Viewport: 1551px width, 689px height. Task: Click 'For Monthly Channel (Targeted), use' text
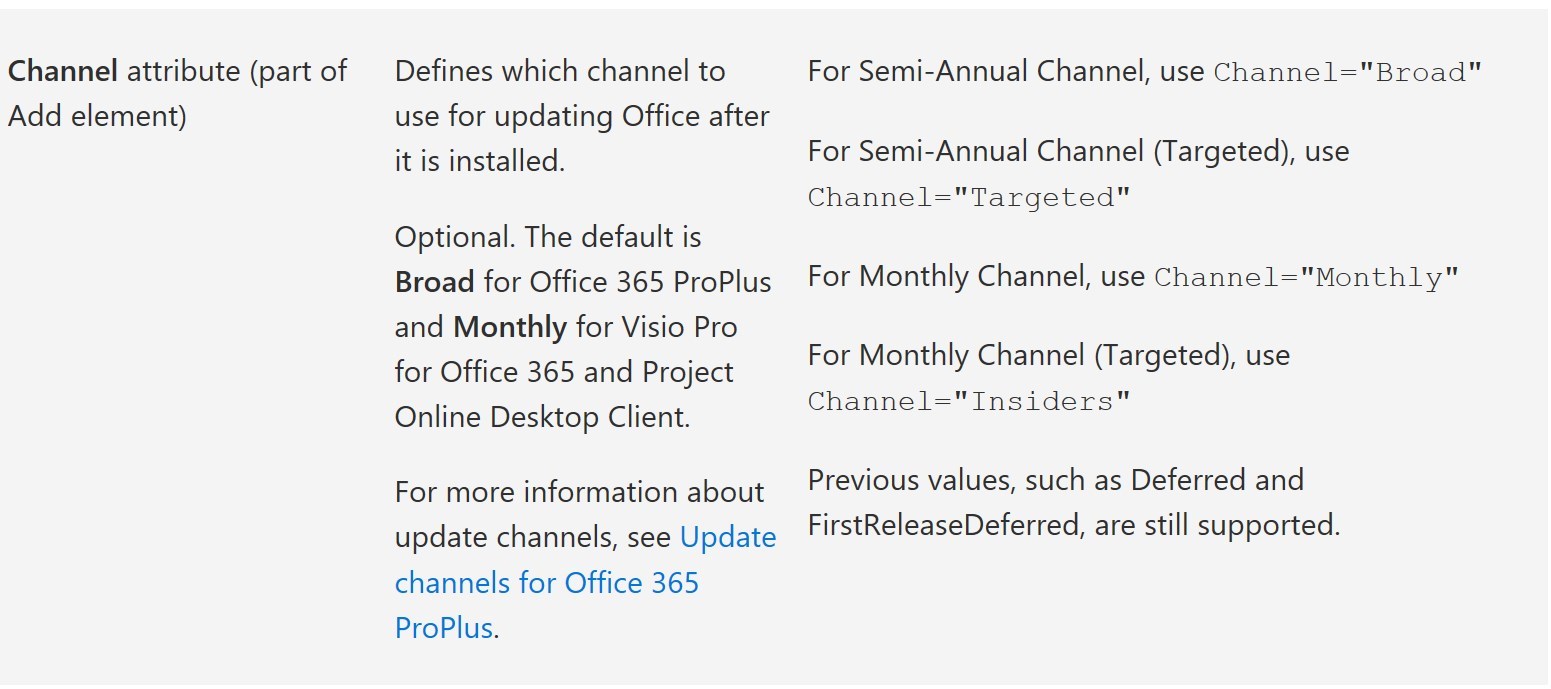pos(1049,356)
